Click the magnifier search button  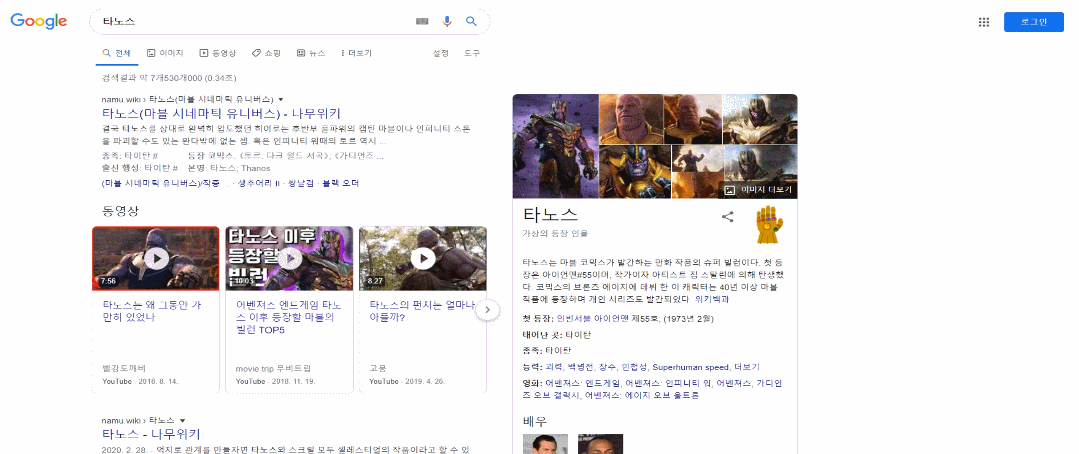point(471,21)
